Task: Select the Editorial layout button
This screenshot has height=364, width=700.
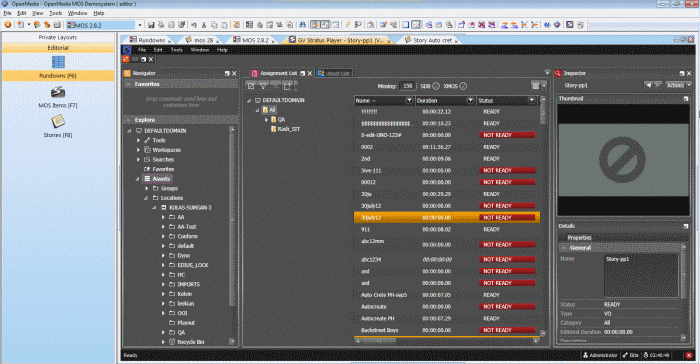Action: (x=58, y=48)
